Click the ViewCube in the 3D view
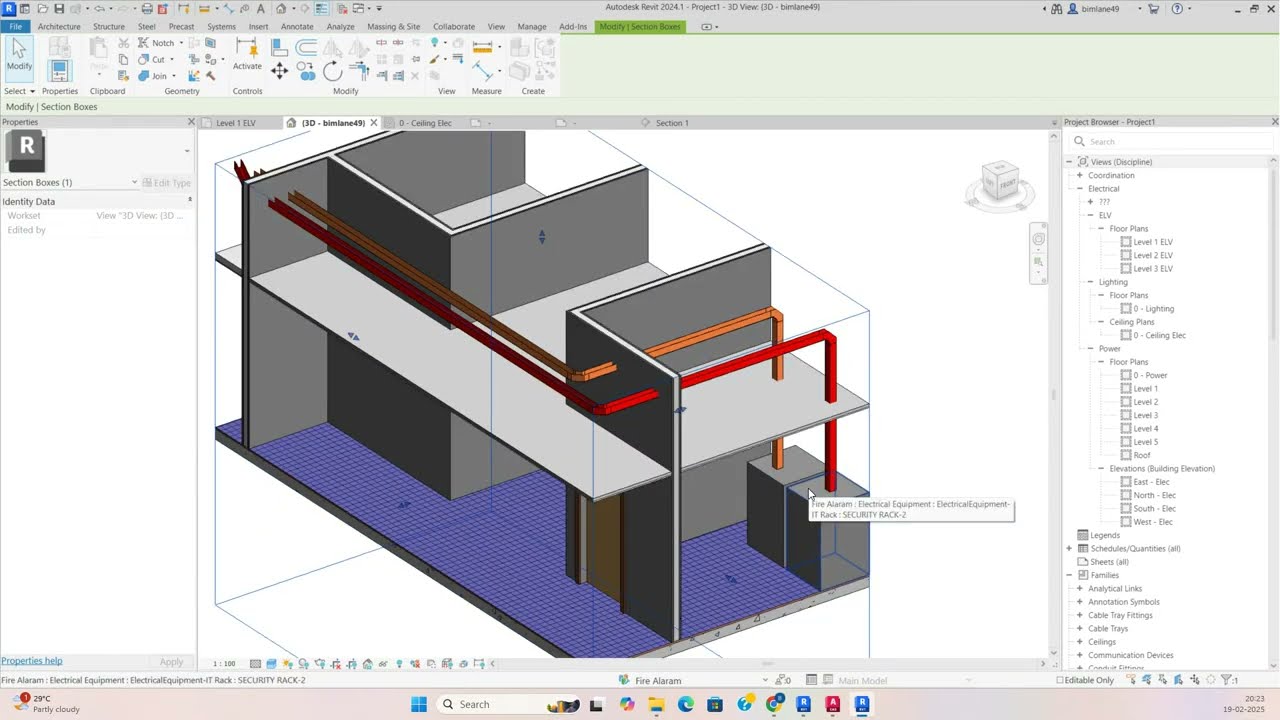This screenshot has width=1280, height=720. [1000, 185]
